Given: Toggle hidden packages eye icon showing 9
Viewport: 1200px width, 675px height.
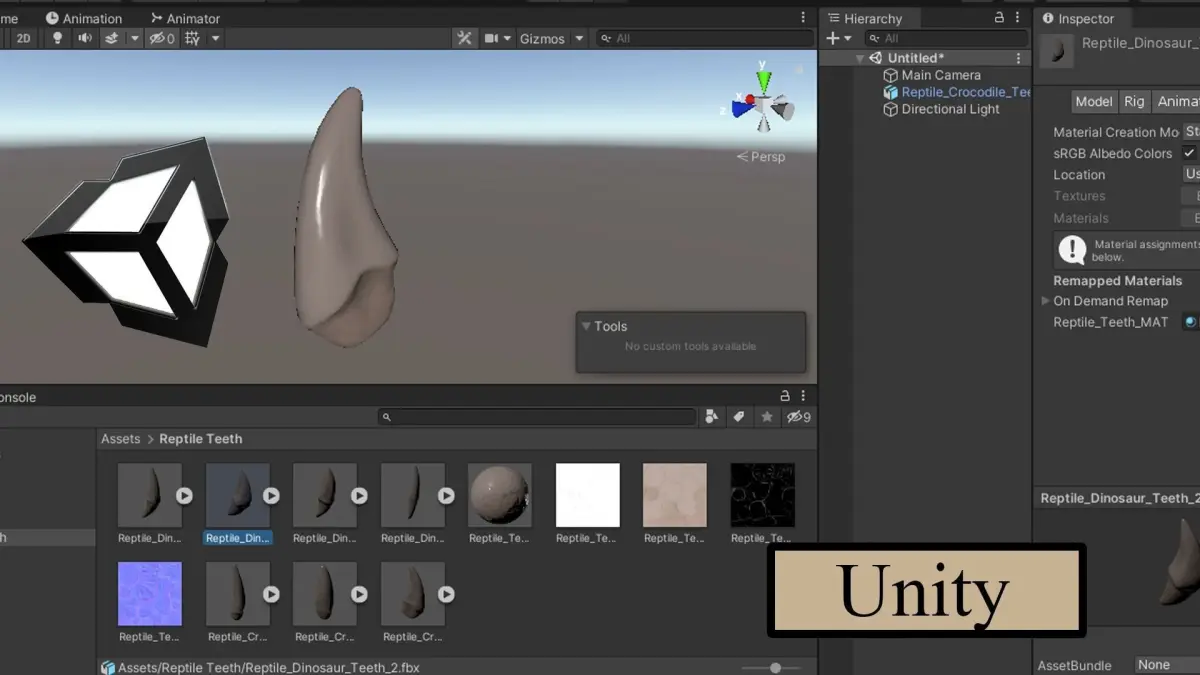Looking at the screenshot, I should [x=798, y=417].
